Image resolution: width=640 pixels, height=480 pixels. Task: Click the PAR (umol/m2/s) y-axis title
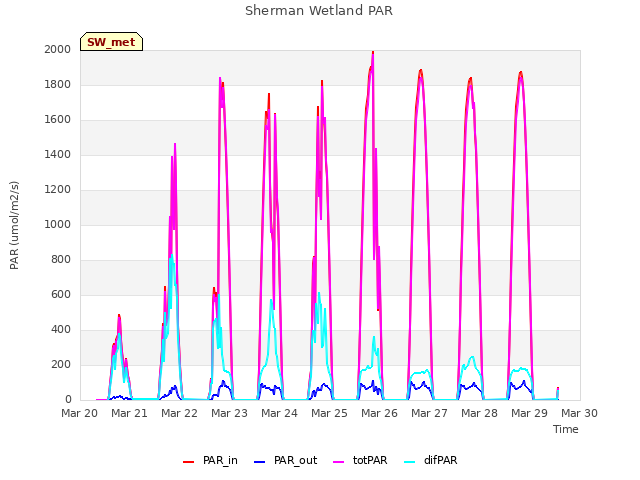pyautogui.click(x=14, y=225)
